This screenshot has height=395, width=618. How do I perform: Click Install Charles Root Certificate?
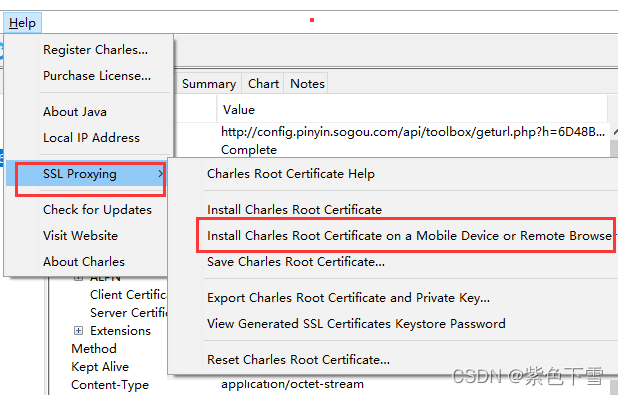pos(294,210)
